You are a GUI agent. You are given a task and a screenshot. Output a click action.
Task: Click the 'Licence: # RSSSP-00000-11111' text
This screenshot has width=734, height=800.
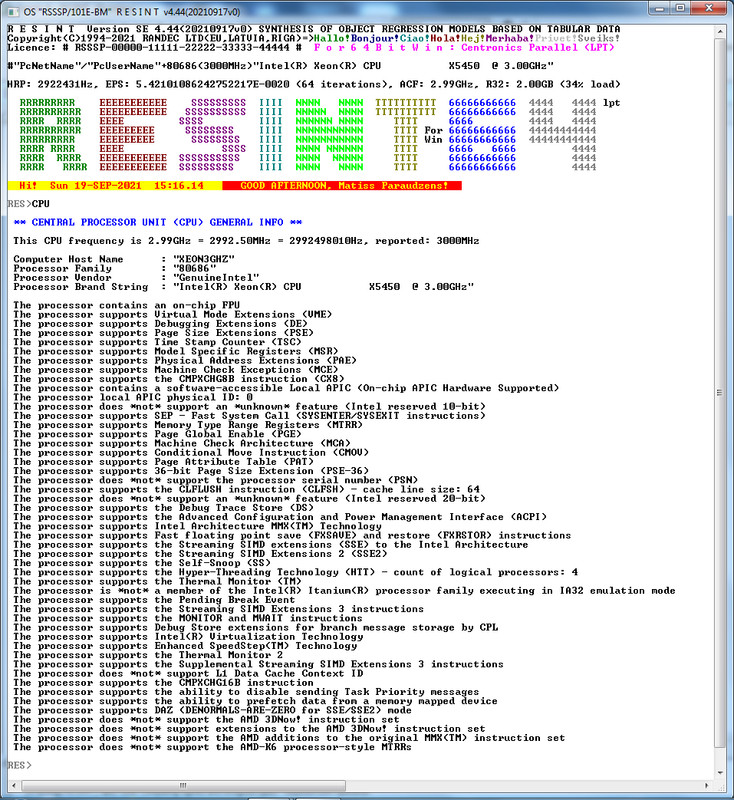pos(155,47)
